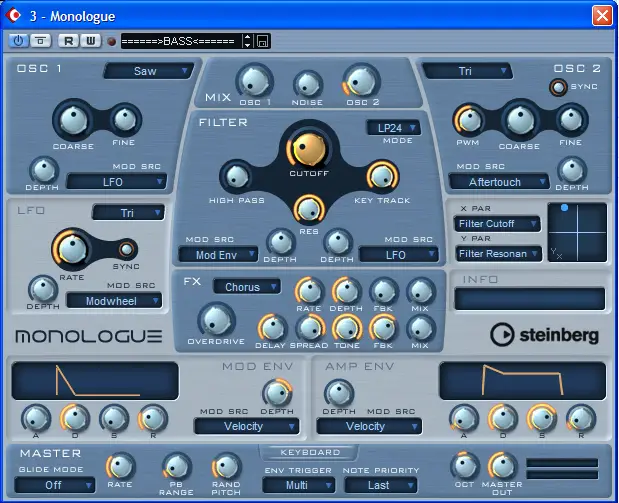Open the OSC 2 Mod Src Aftertouch dropdown
619x503 pixels.
point(499,182)
